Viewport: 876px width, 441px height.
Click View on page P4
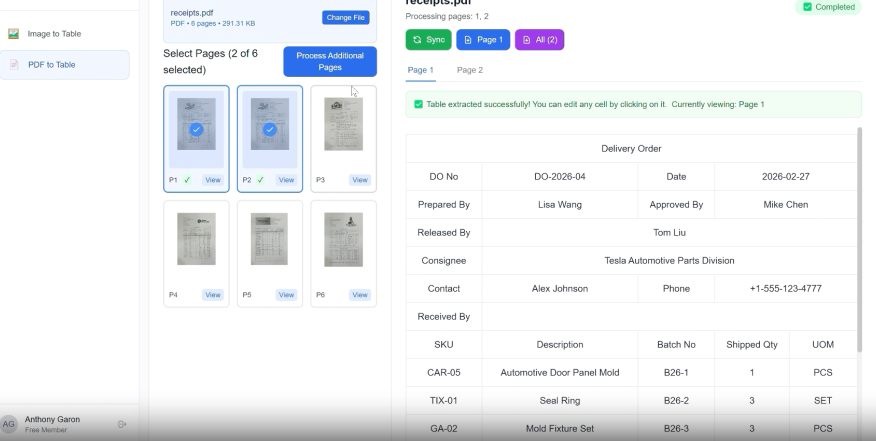[x=213, y=295]
